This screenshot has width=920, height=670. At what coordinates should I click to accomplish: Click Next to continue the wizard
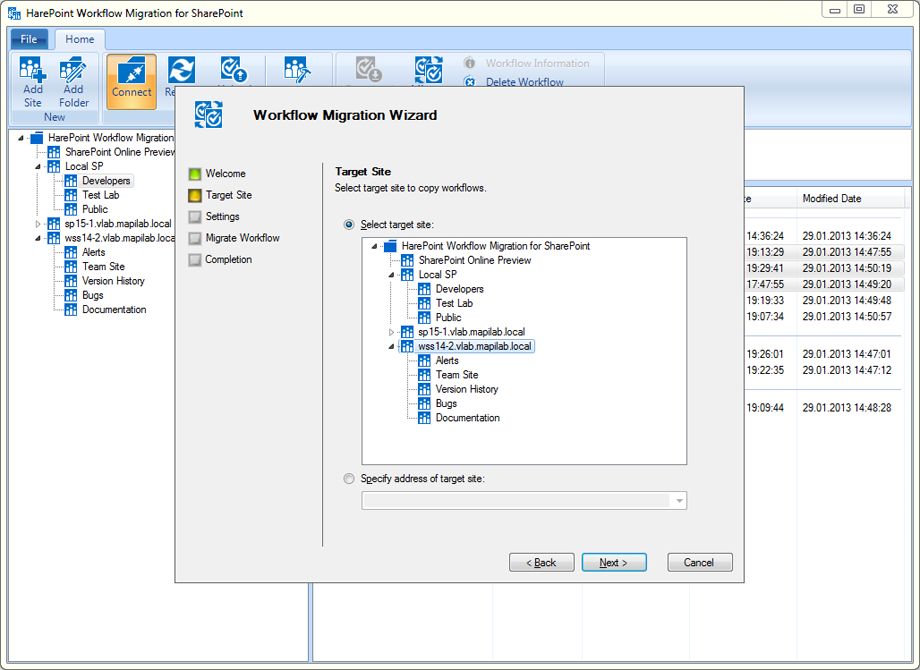click(614, 562)
